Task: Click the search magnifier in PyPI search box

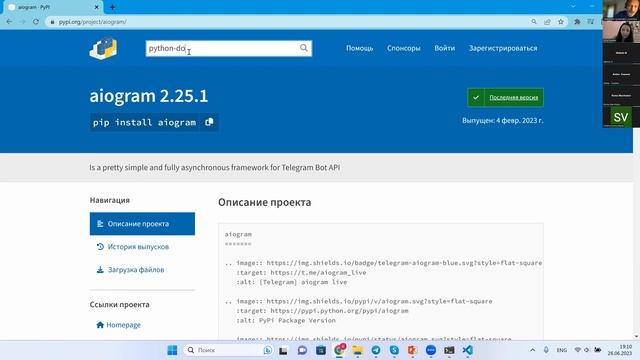Action: click(304, 48)
